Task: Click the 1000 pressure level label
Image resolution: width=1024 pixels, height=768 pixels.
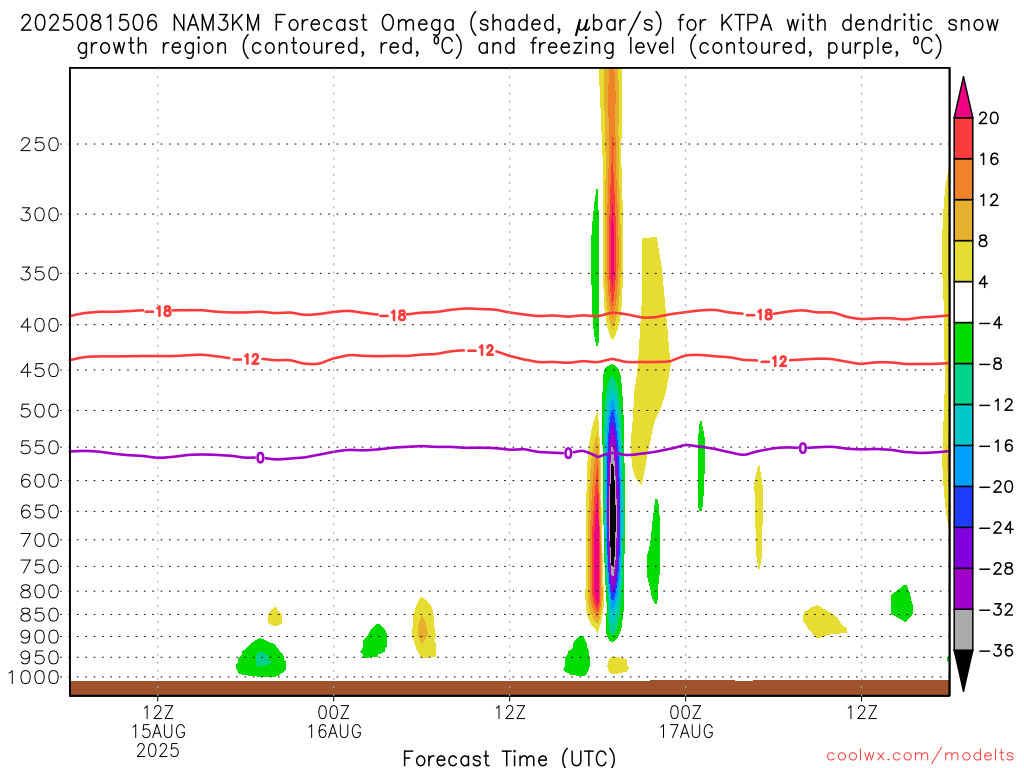Action: [34, 678]
